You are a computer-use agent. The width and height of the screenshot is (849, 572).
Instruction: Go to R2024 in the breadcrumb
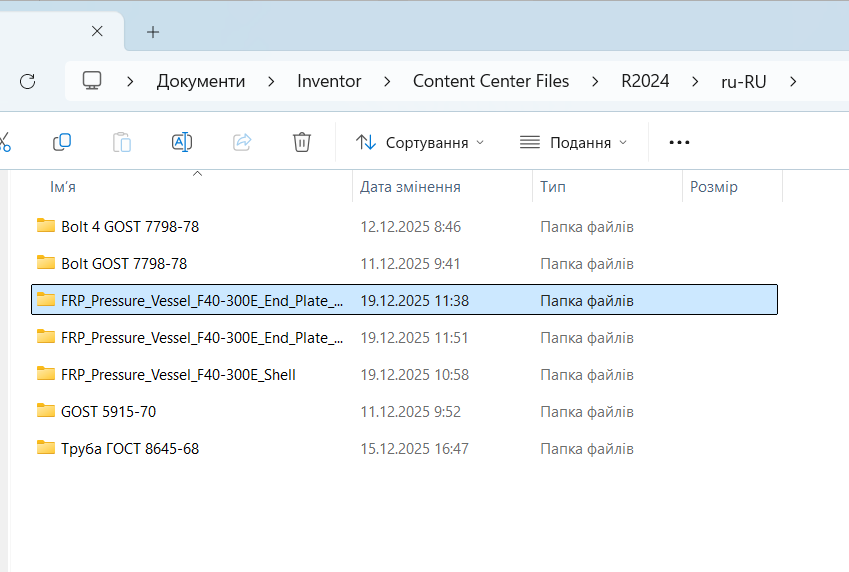pyautogui.click(x=645, y=81)
